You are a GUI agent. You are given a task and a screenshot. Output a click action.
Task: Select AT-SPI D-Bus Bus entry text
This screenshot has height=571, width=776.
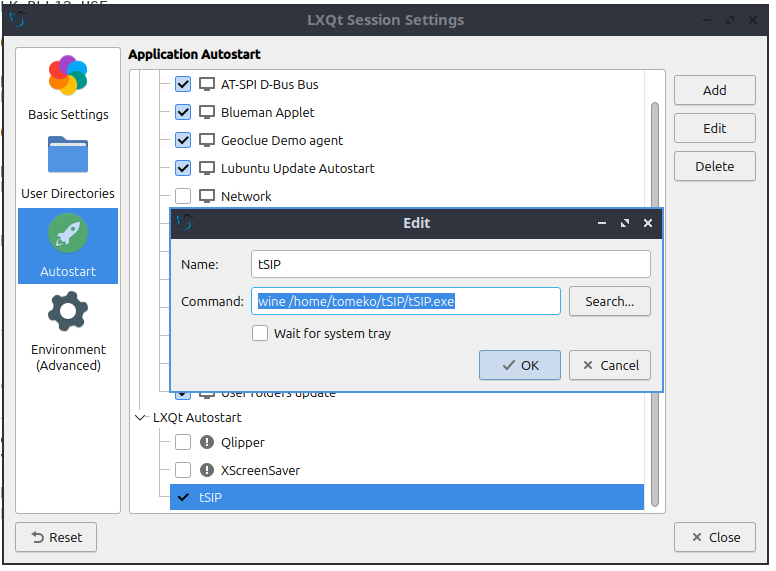(270, 85)
